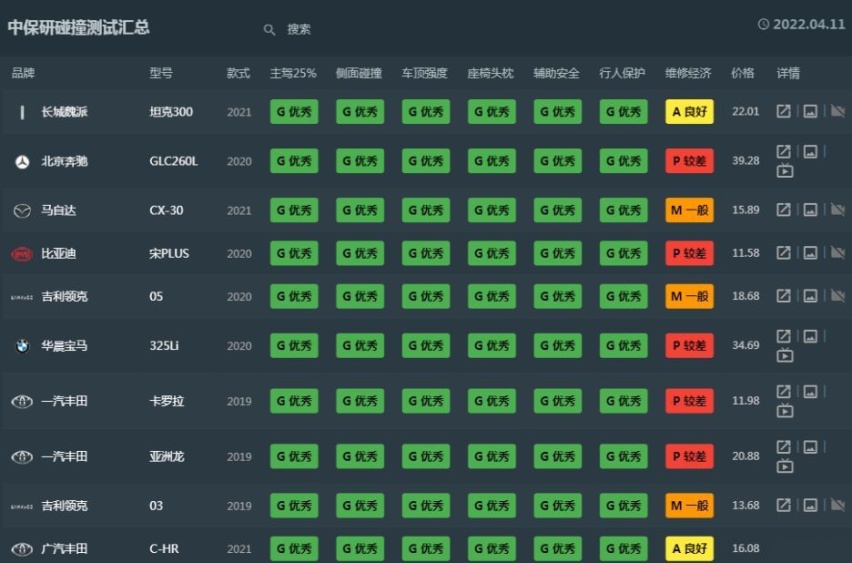Click 辅助安全 column header
This screenshot has height=563, width=852.
pyautogui.click(x=556, y=73)
